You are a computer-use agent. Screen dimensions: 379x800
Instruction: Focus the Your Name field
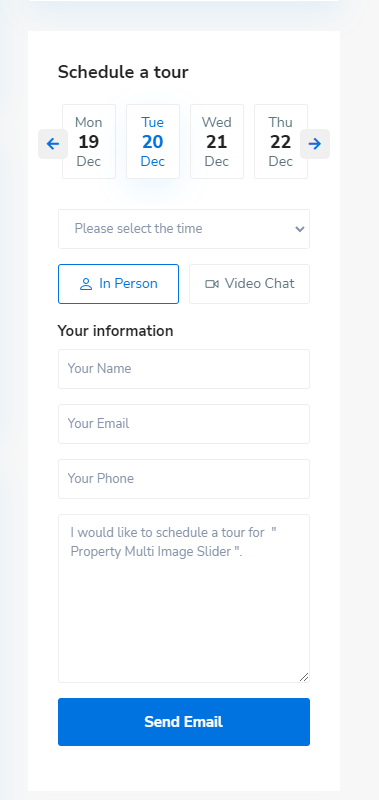tap(184, 369)
